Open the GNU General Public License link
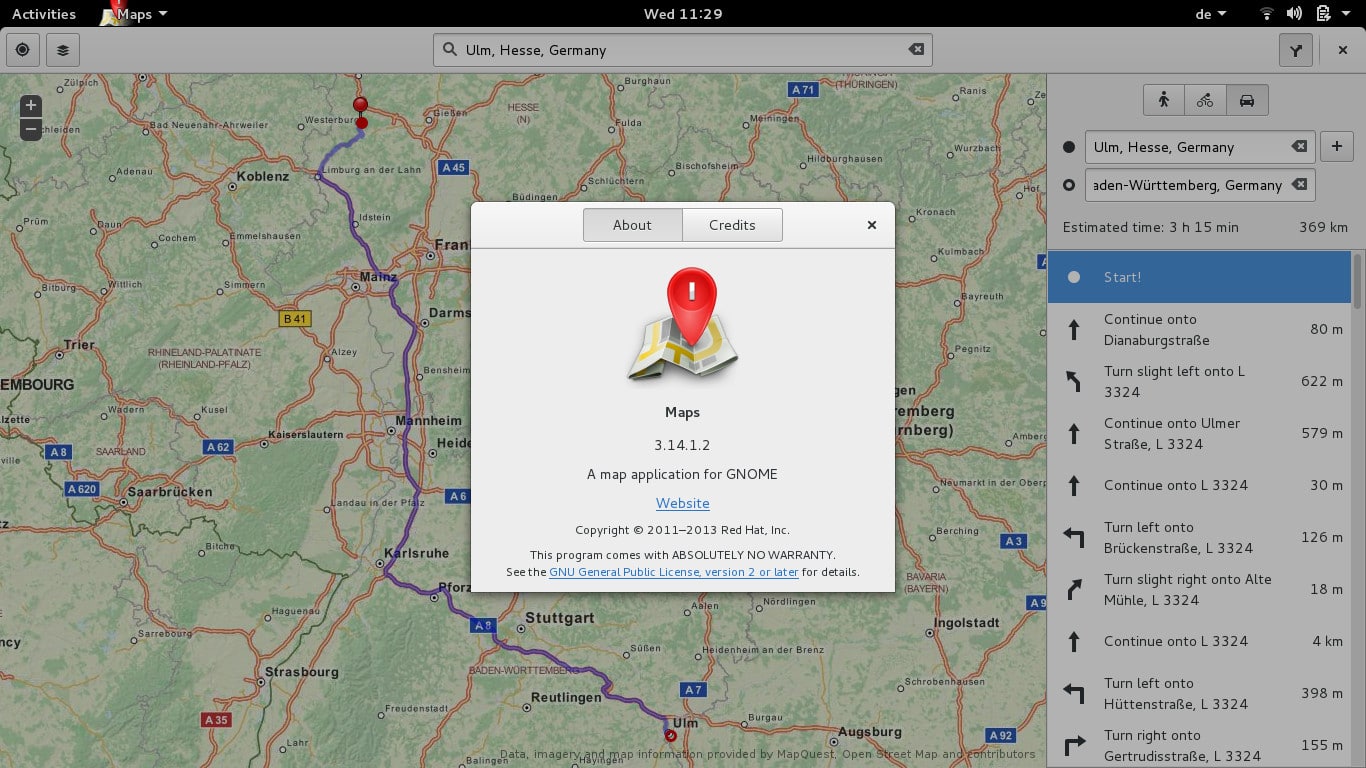Image resolution: width=1366 pixels, height=768 pixels. [x=674, y=572]
